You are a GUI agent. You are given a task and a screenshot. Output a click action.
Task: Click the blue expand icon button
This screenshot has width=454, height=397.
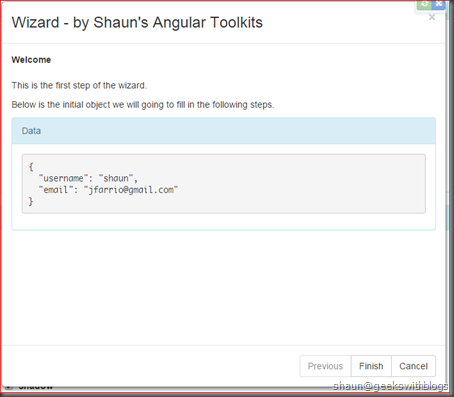pyautogui.click(x=439, y=5)
